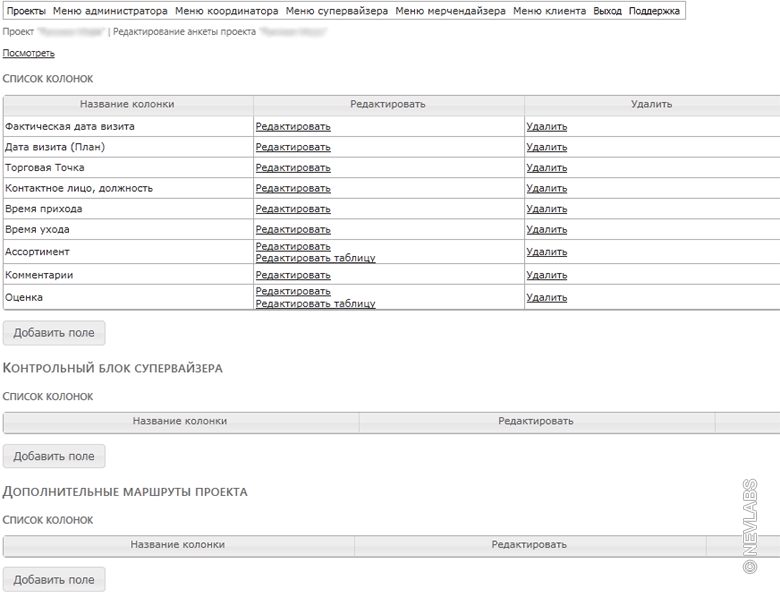The height and width of the screenshot is (598, 780).
Task: Delete the Дата визита (План) column
Action: [546, 147]
